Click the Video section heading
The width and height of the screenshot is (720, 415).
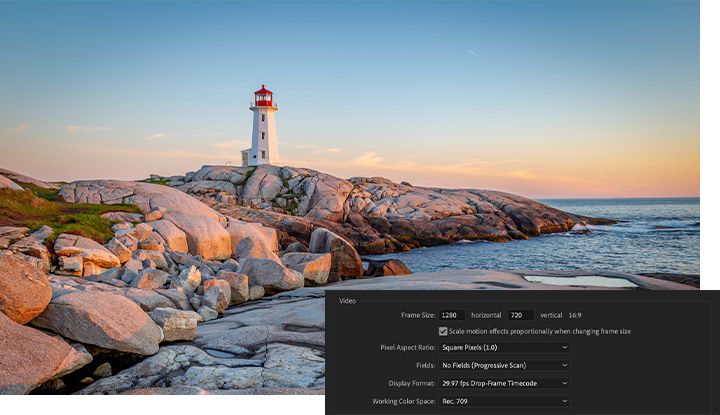click(347, 300)
